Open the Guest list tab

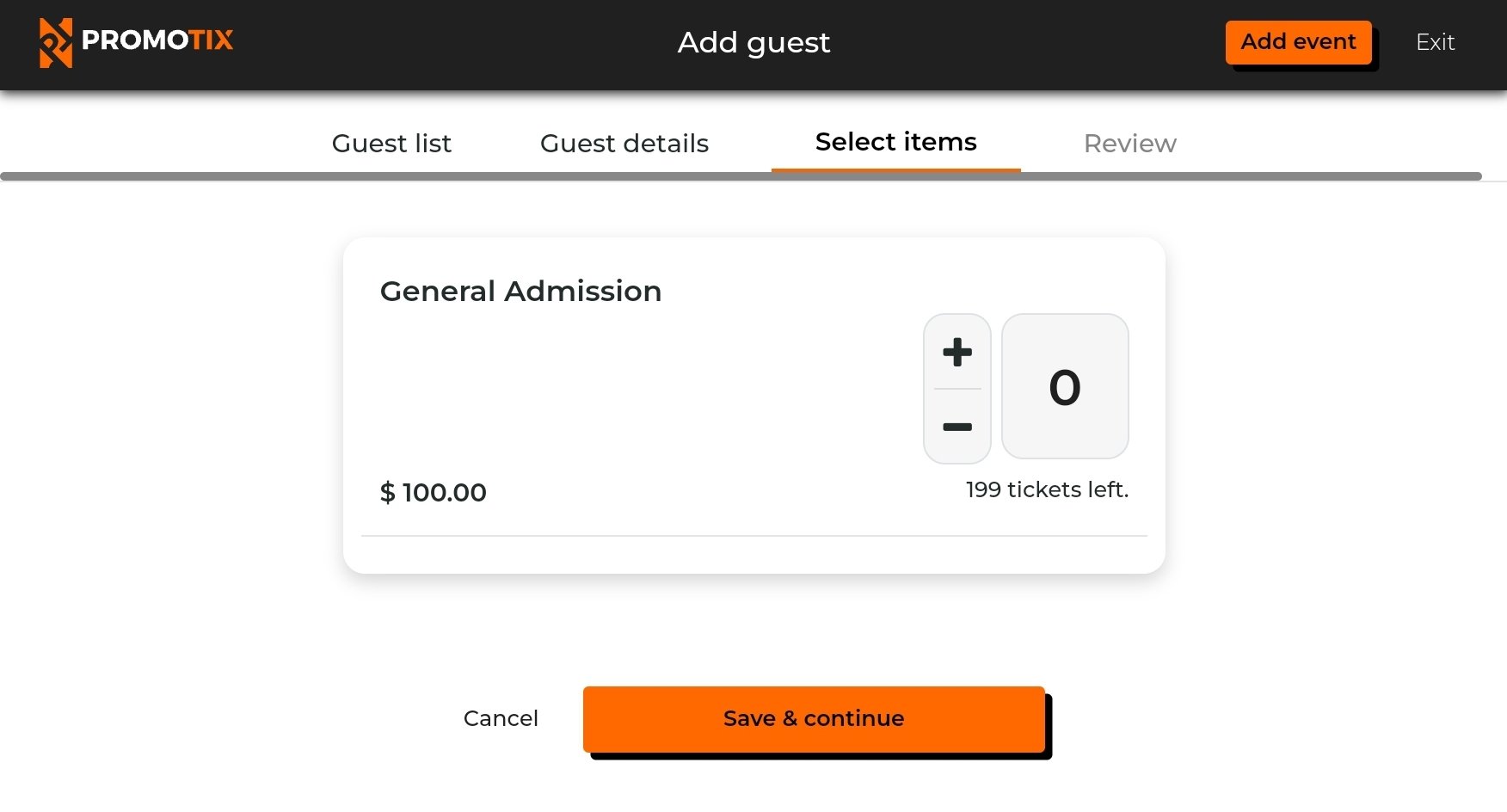click(x=391, y=143)
